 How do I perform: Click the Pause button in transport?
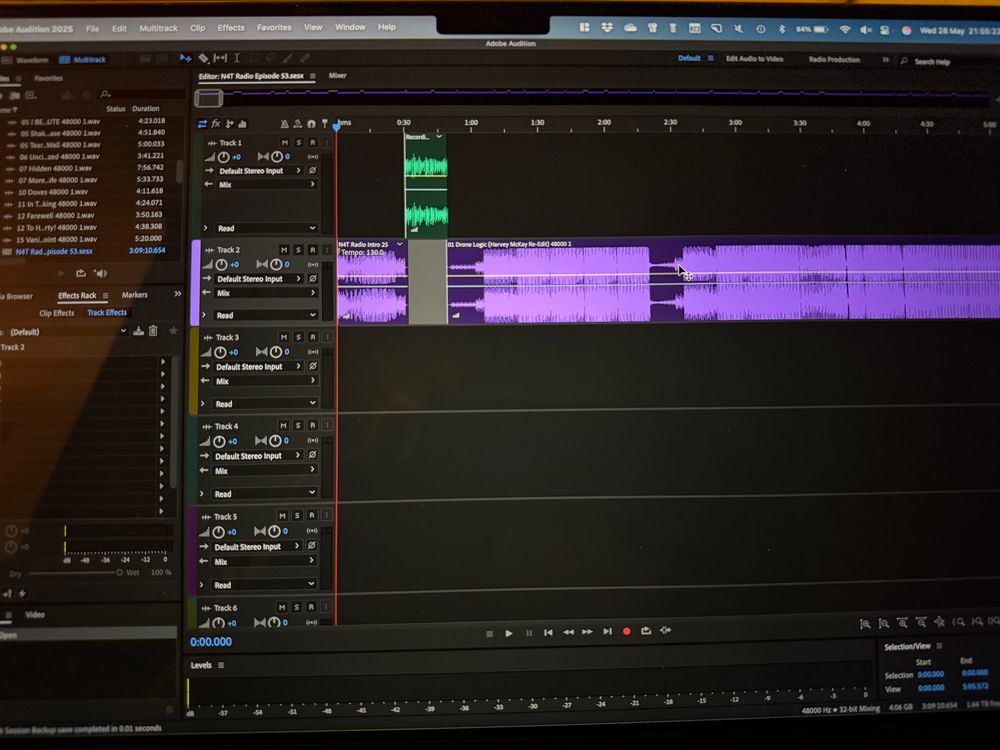point(529,633)
